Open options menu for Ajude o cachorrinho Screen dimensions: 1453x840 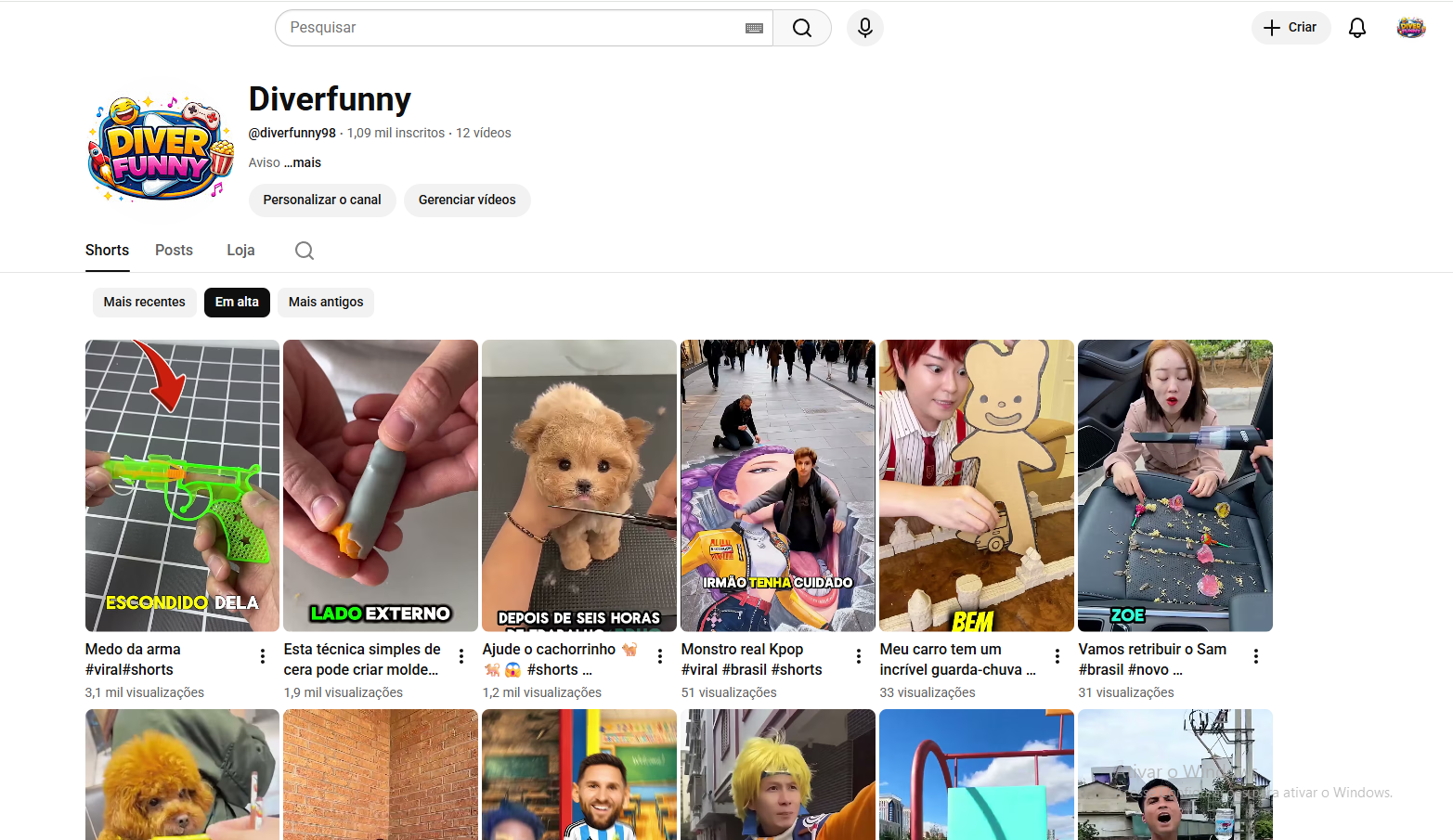660,656
